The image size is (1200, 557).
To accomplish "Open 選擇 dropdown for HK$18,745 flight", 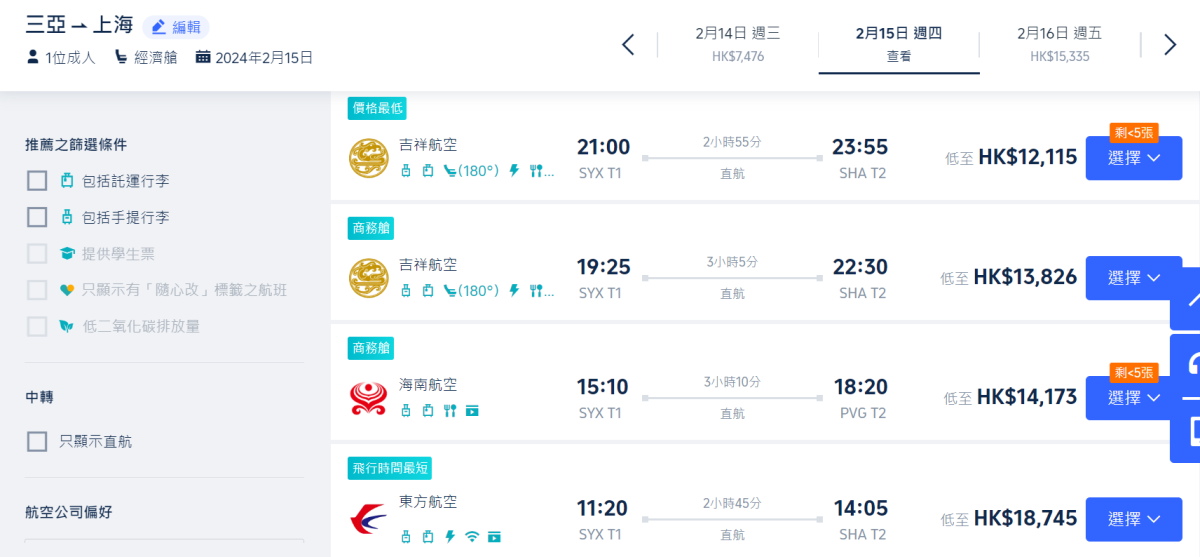I will click(1134, 519).
